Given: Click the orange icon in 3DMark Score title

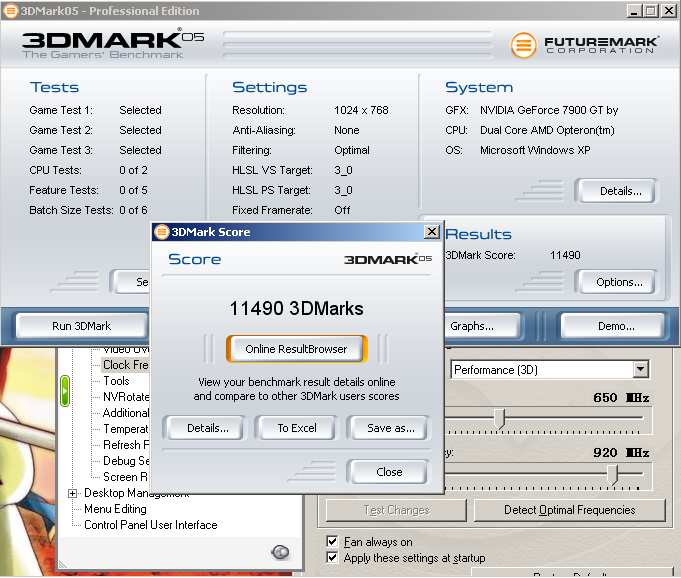Looking at the screenshot, I should pos(162,232).
